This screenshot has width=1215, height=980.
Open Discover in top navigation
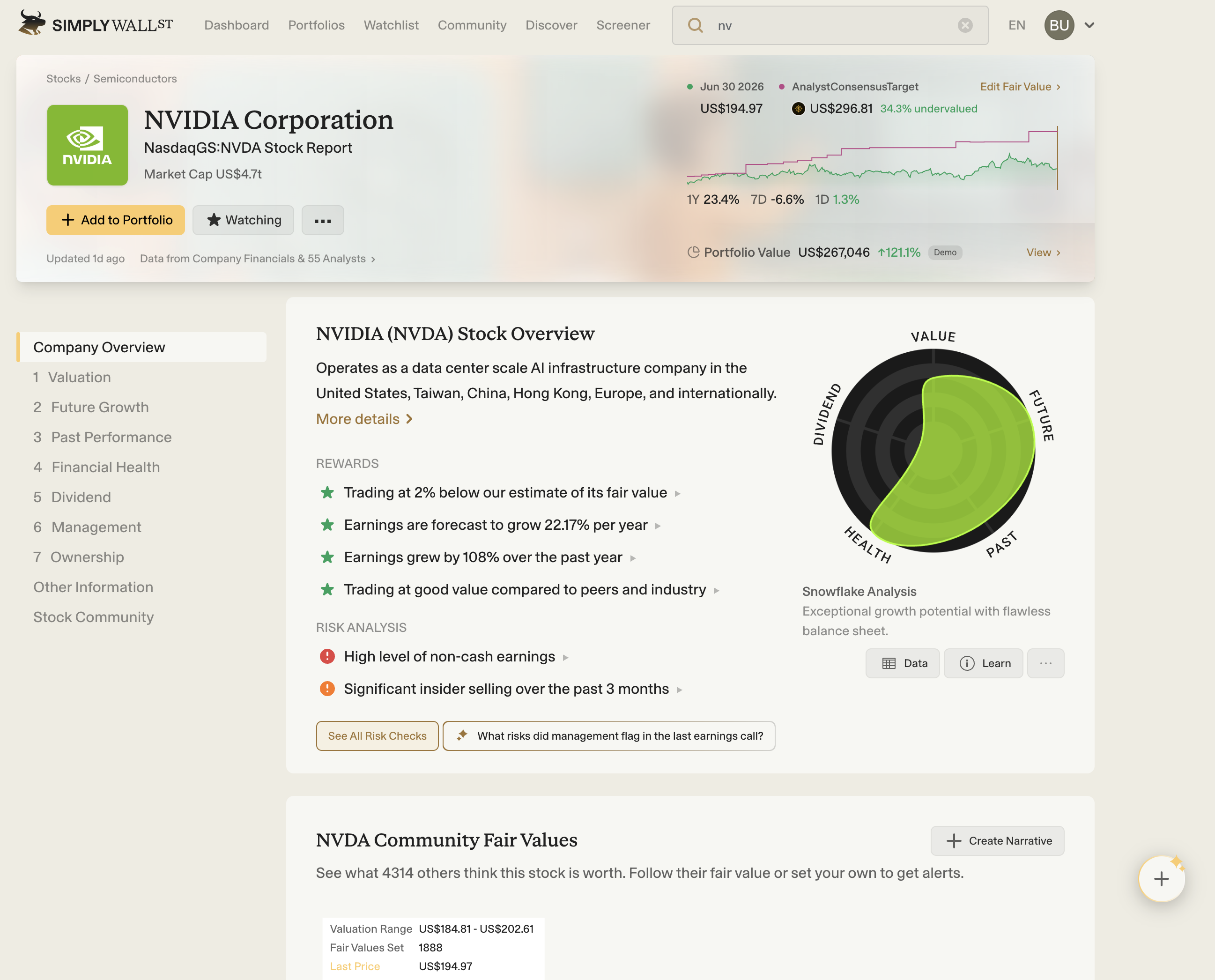551,25
